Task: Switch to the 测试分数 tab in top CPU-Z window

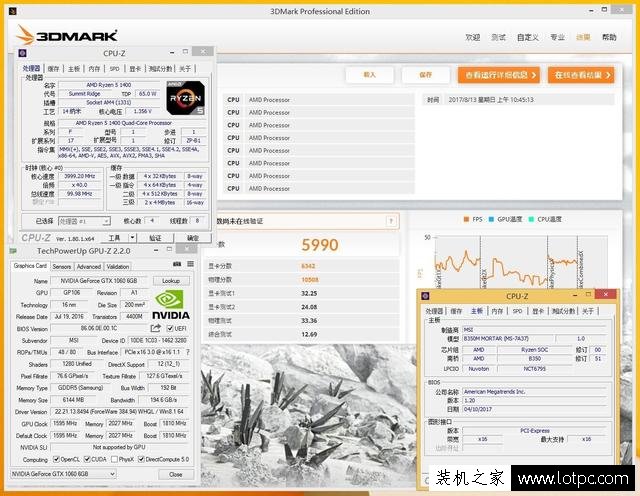Action: (160, 69)
